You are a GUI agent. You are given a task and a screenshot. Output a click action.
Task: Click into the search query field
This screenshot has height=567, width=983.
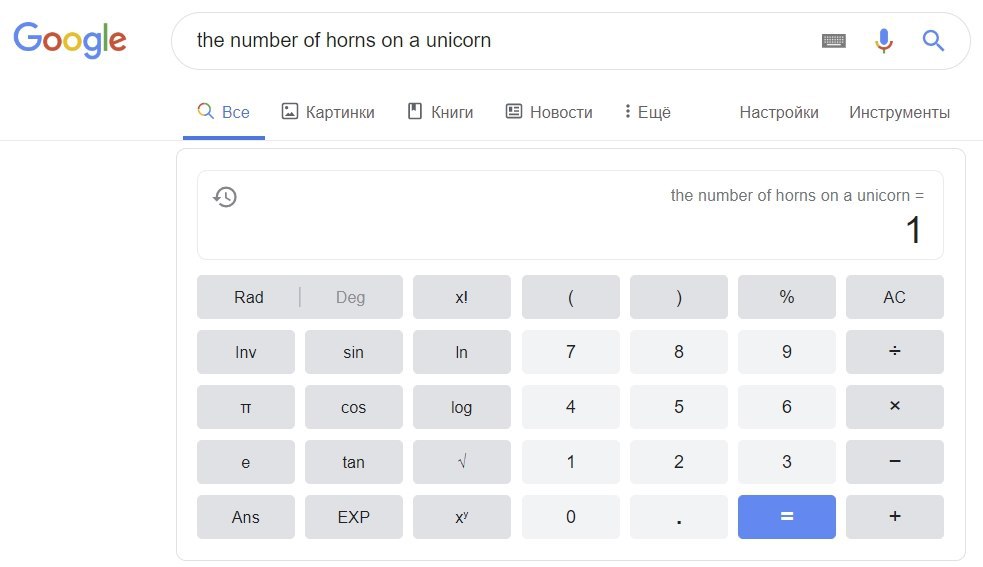tap(490, 41)
